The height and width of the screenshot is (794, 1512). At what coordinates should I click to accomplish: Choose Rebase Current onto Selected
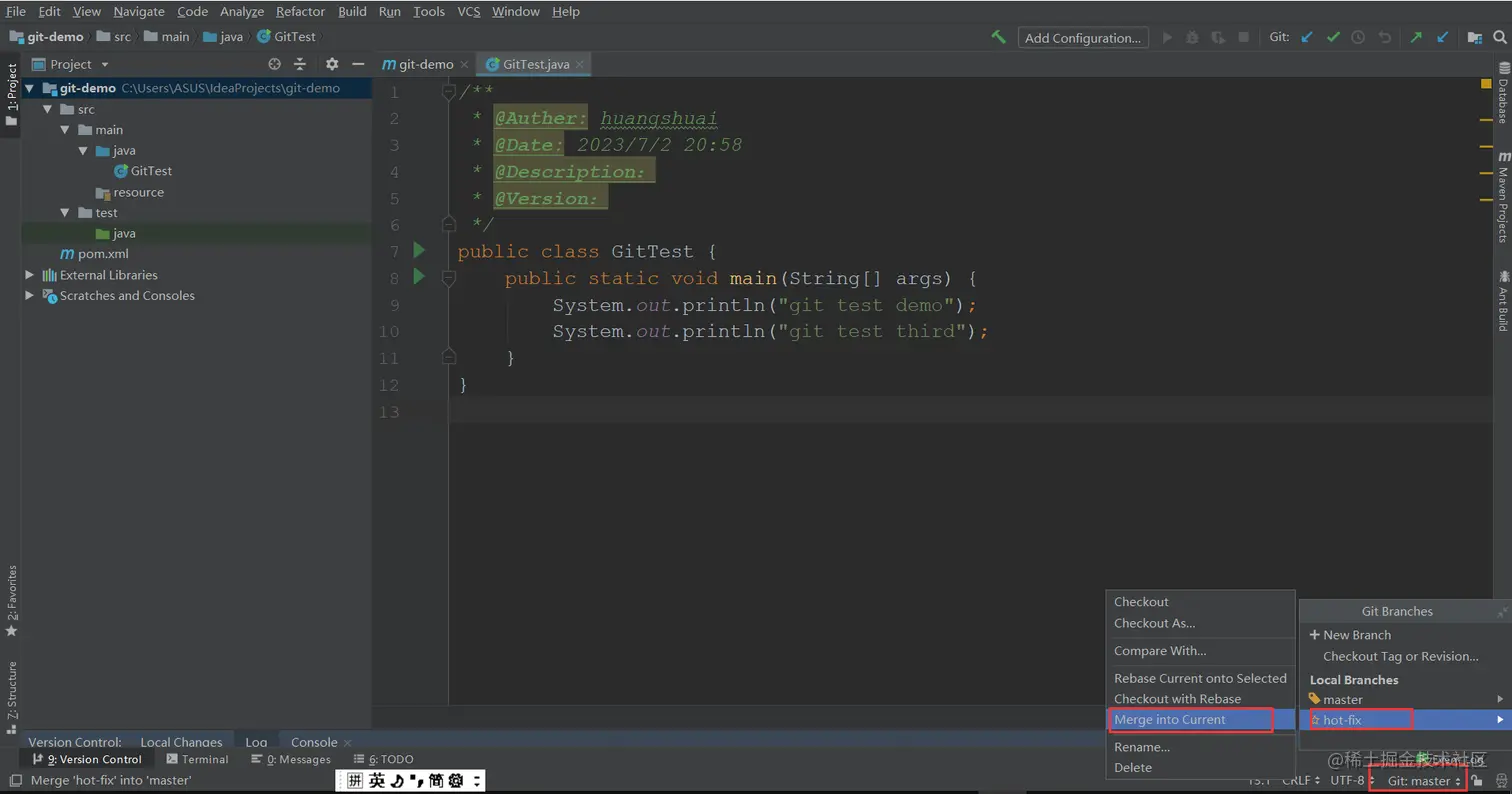coord(1200,678)
